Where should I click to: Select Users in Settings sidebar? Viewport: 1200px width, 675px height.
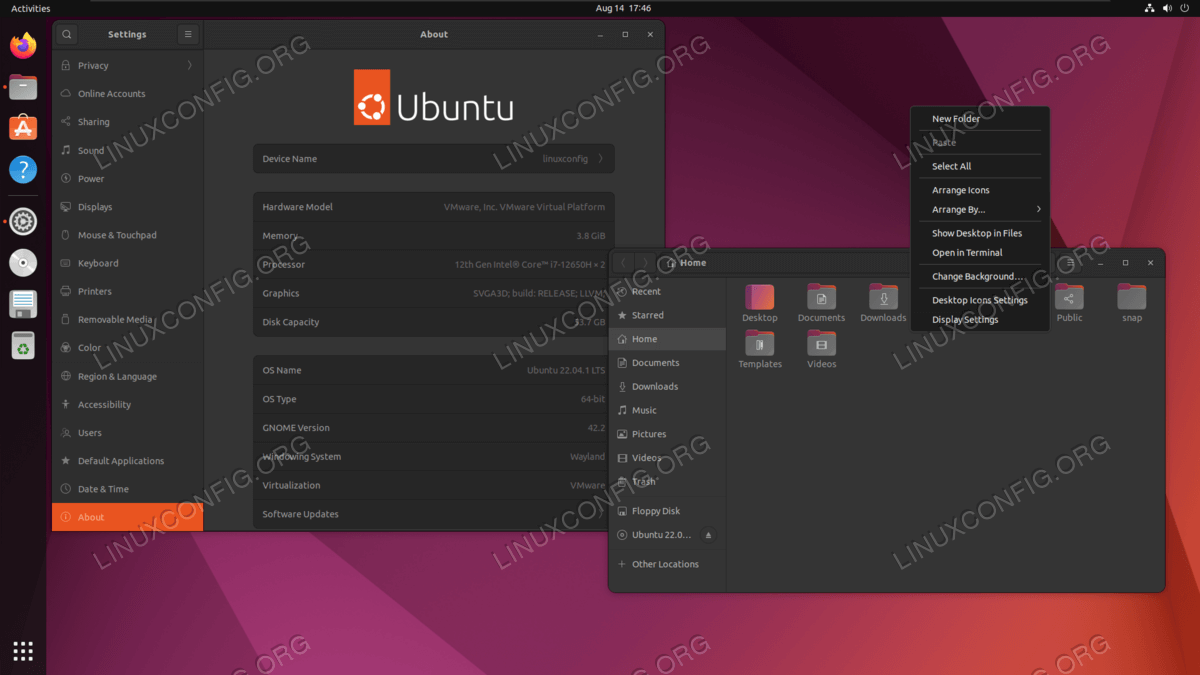(x=127, y=433)
